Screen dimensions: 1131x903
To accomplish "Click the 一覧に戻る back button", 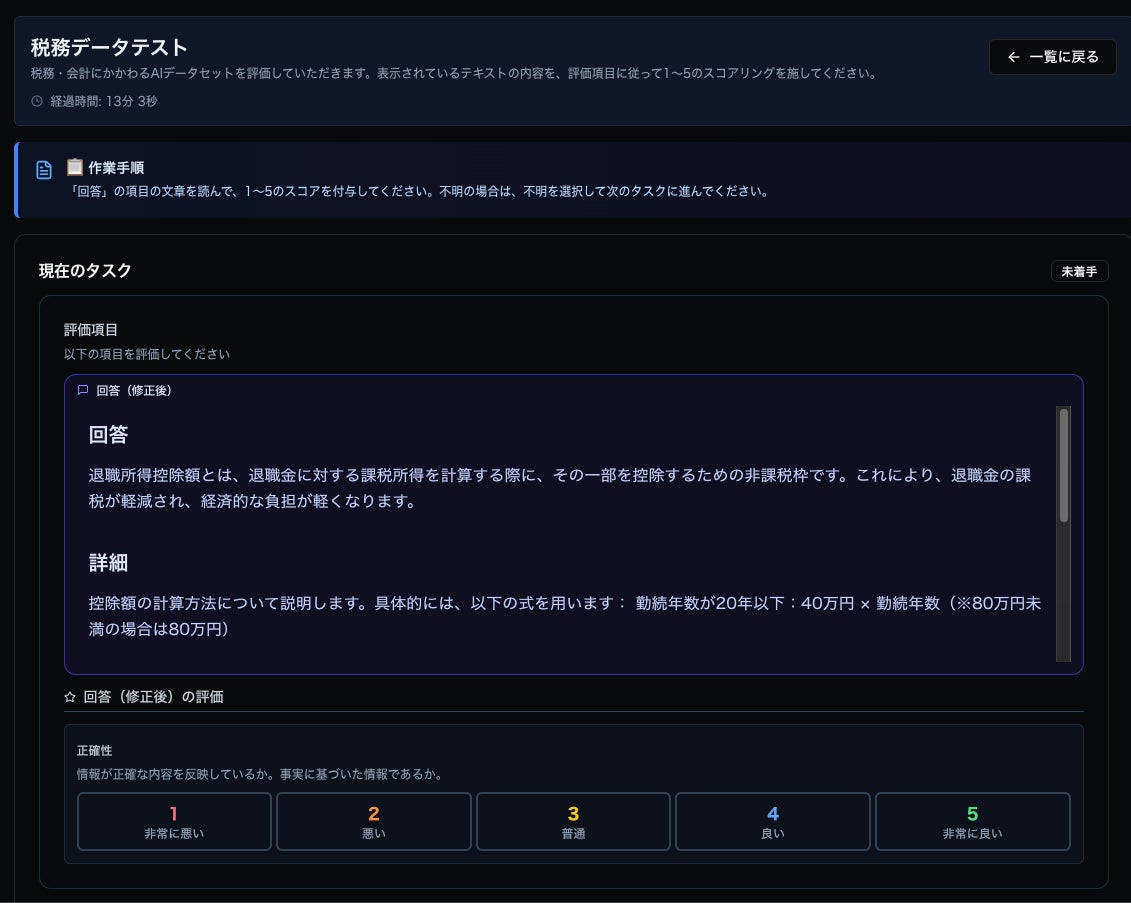I will [1052, 57].
